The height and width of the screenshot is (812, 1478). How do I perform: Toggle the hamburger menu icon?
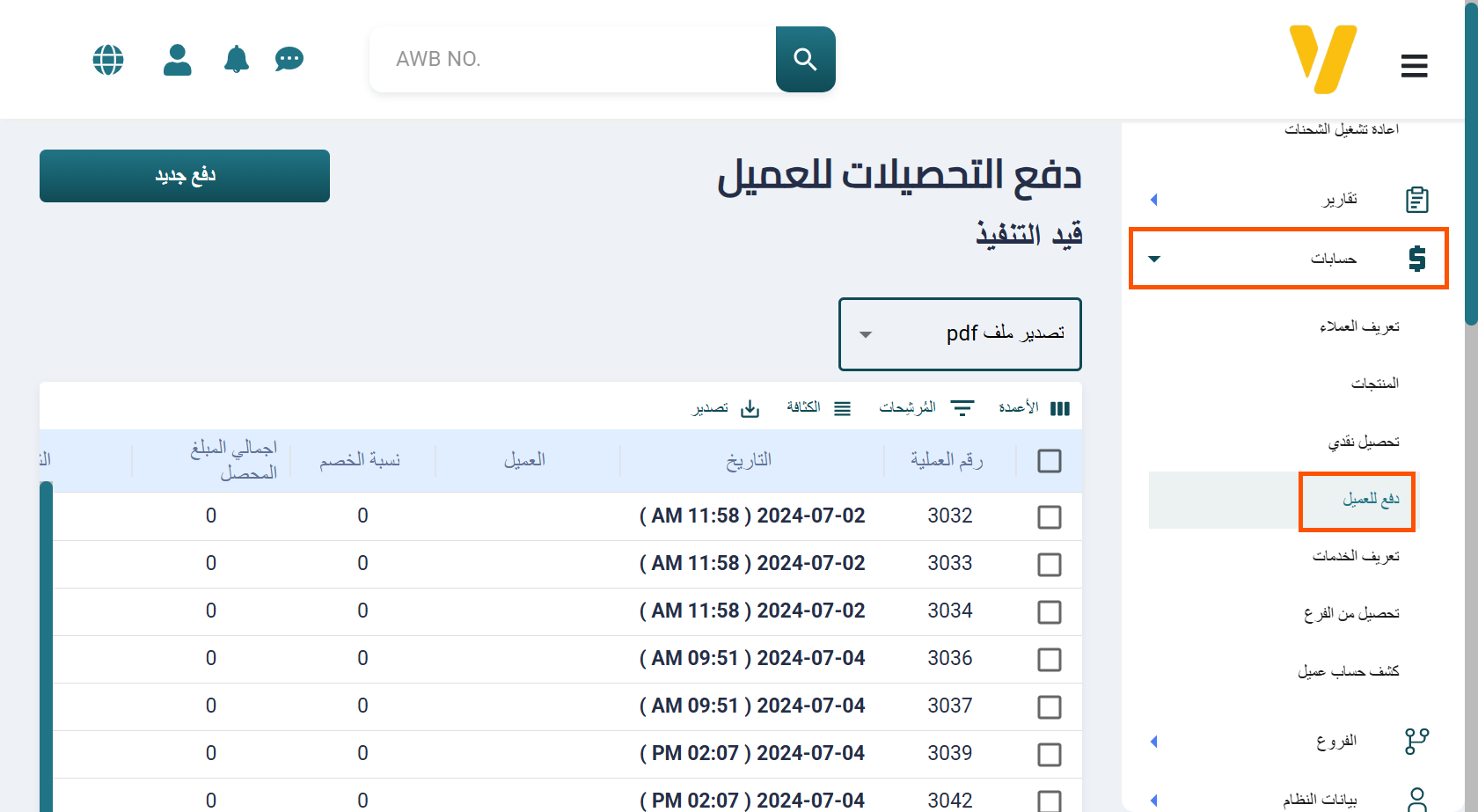tap(1414, 66)
